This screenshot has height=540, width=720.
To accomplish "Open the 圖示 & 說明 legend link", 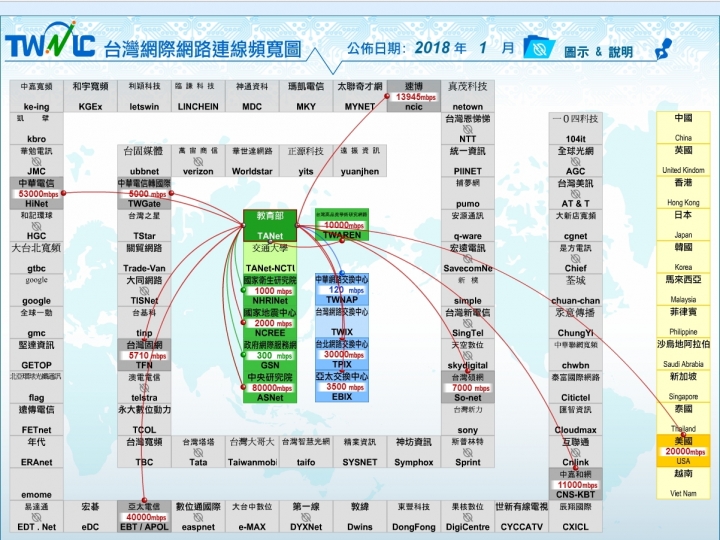I will (x=598, y=52).
